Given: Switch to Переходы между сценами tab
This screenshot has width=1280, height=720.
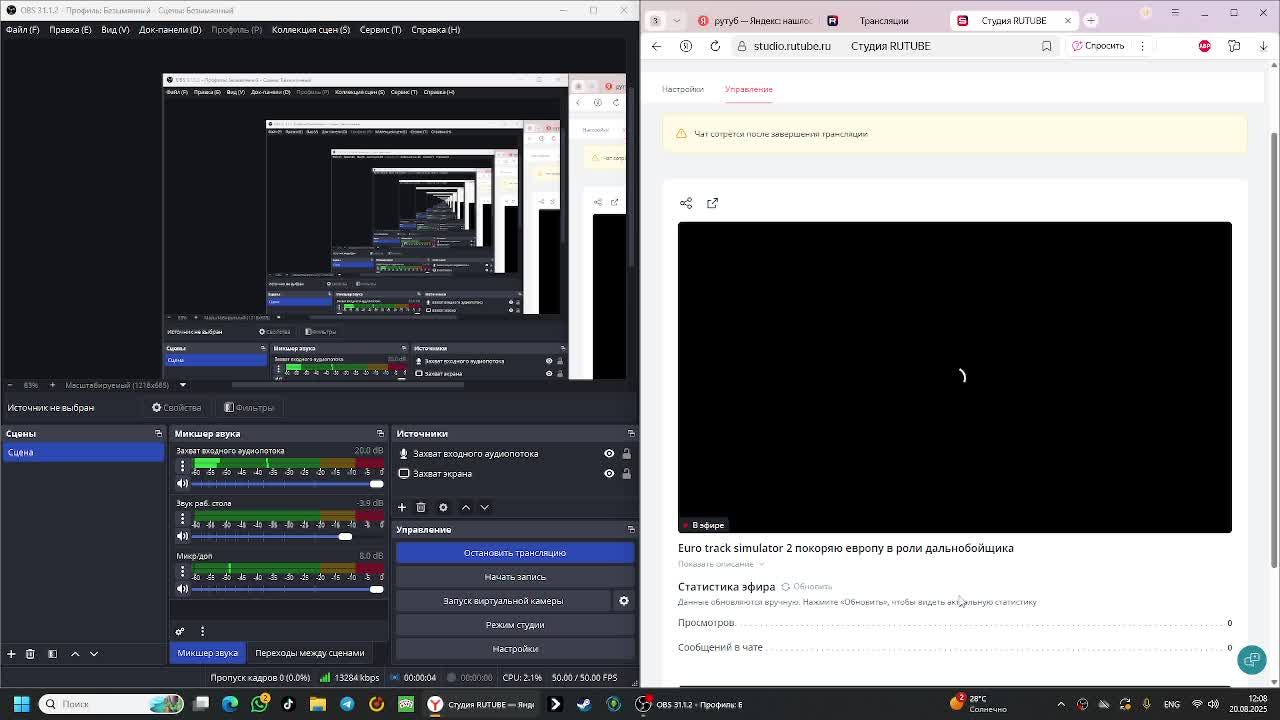Looking at the screenshot, I should coord(310,653).
